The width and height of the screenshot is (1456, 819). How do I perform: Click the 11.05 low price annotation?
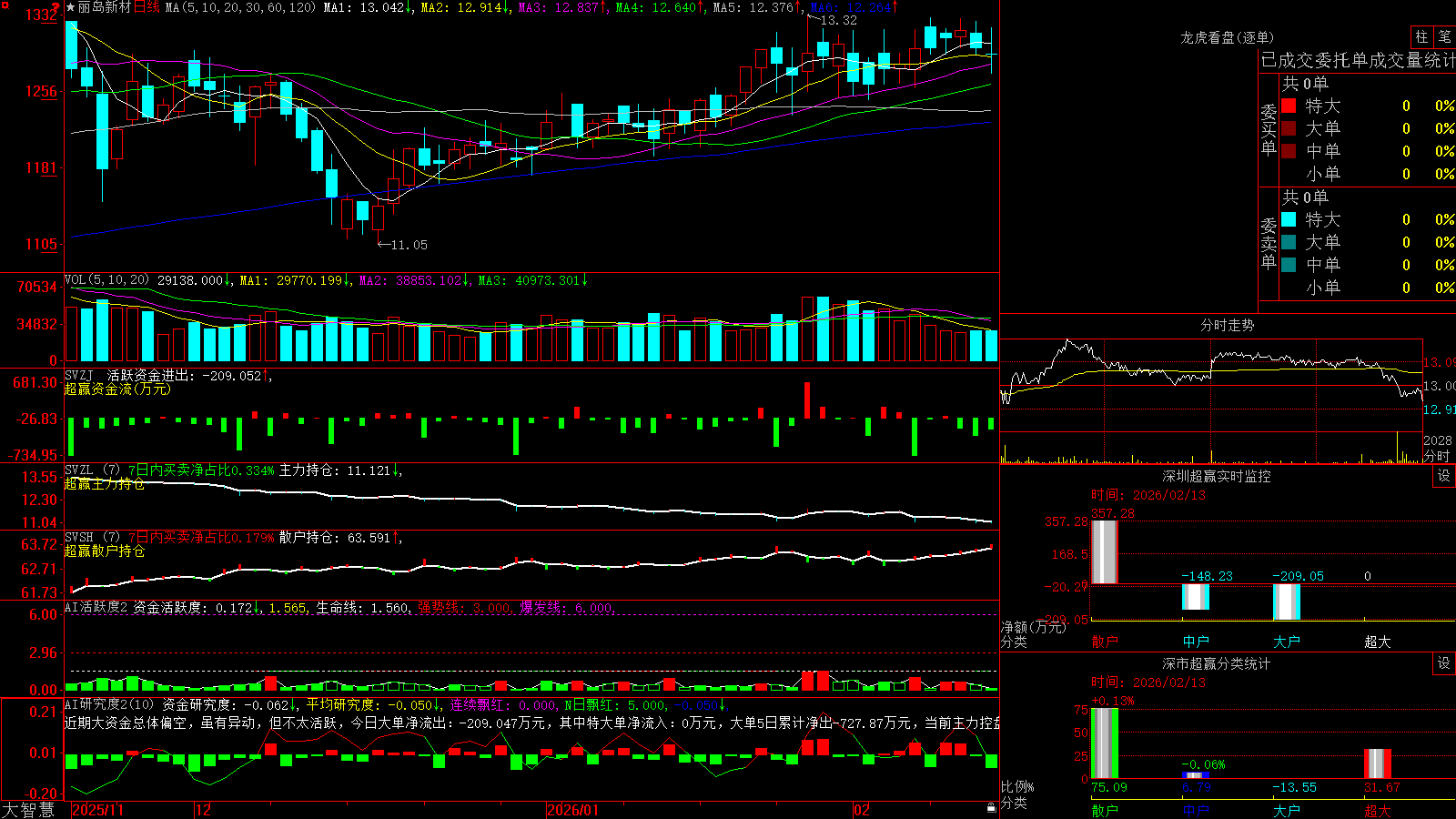point(409,245)
